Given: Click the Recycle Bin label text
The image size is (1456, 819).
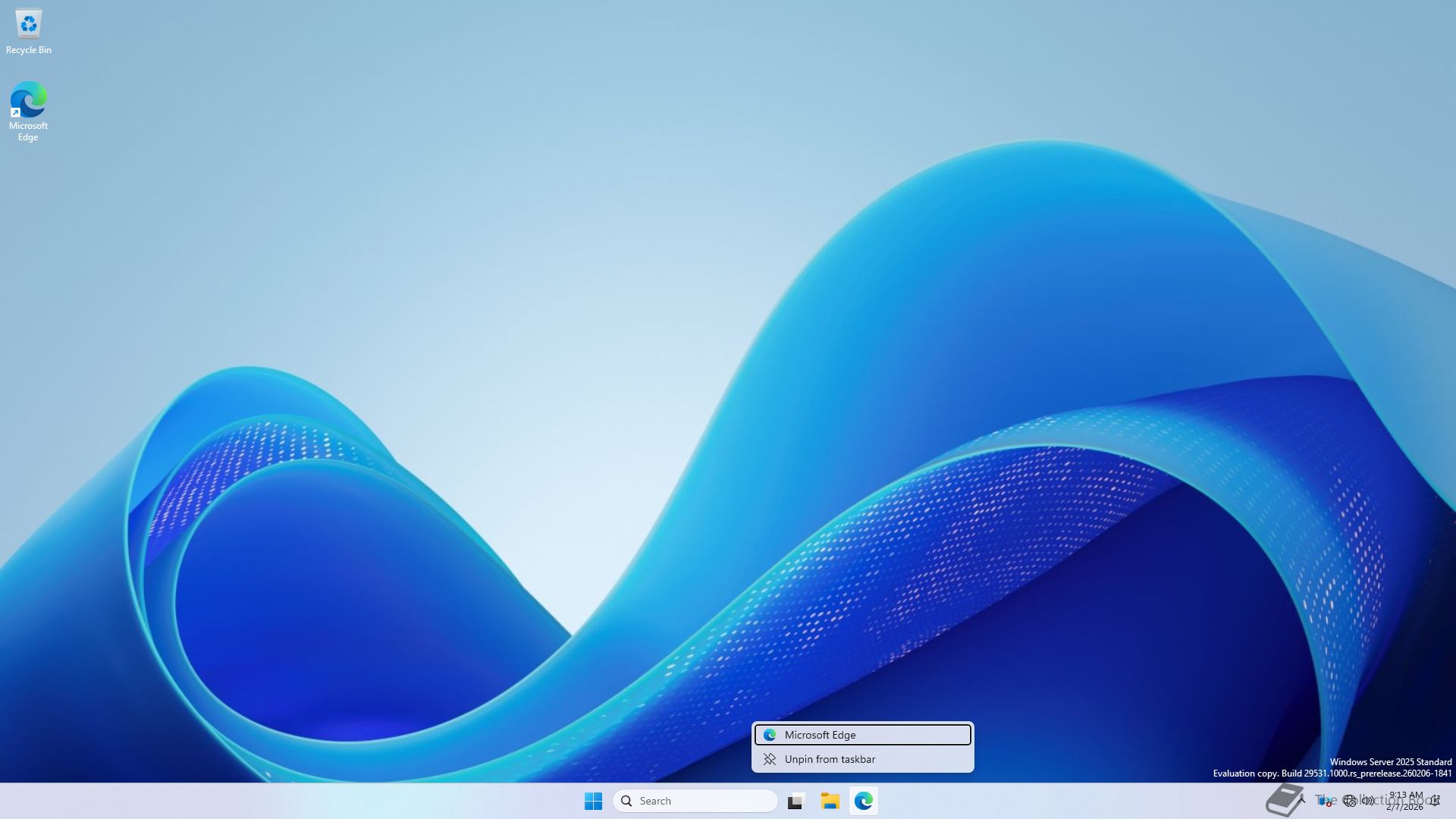Looking at the screenshot, I should 29,50.
